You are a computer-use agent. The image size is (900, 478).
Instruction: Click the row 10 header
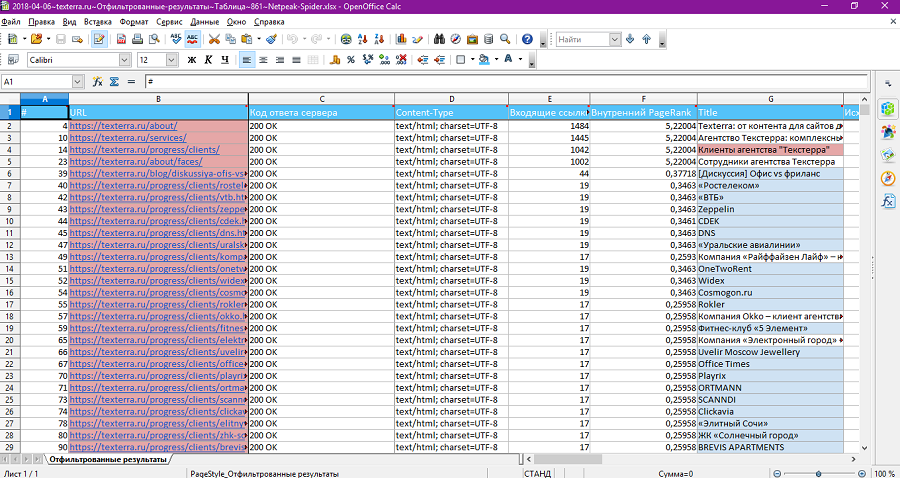pyautogui.click(x=10, y=221)
